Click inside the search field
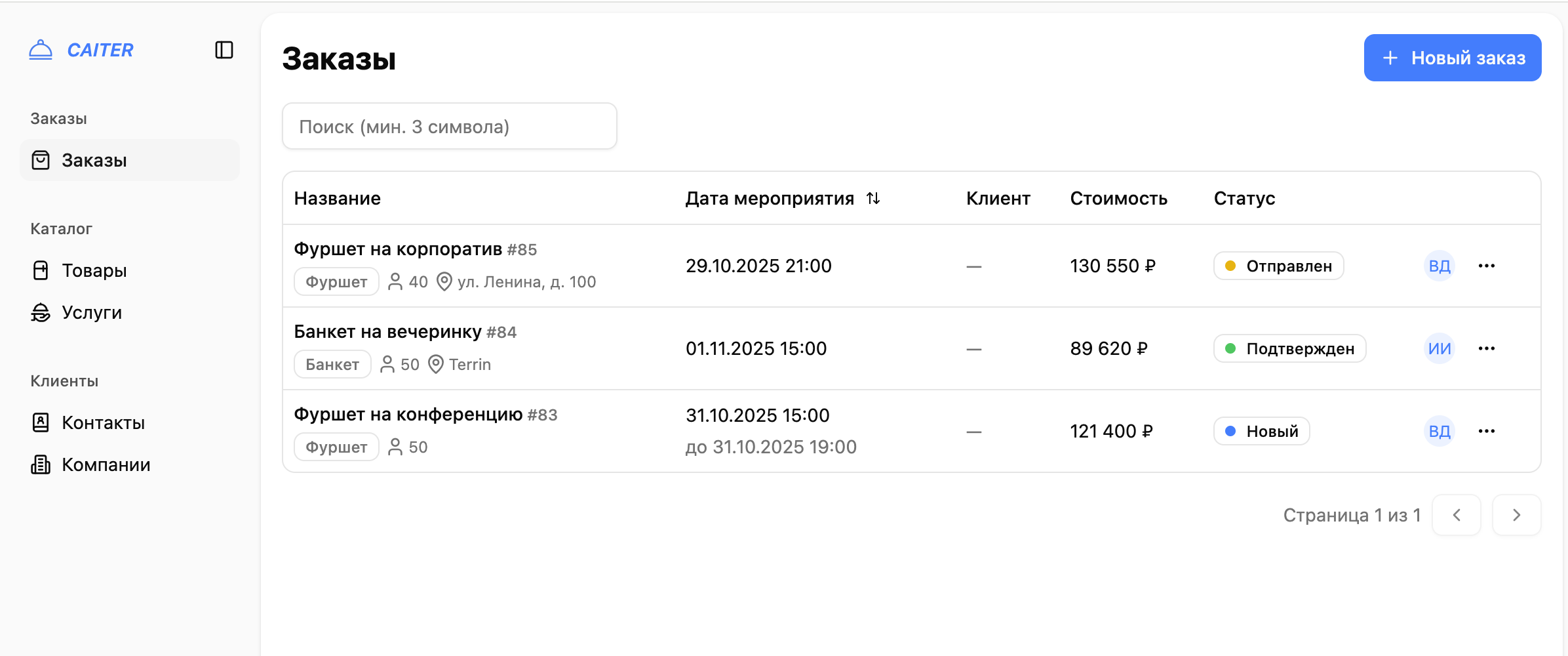This screenshot has width=1568, height=656. [450, 126]
